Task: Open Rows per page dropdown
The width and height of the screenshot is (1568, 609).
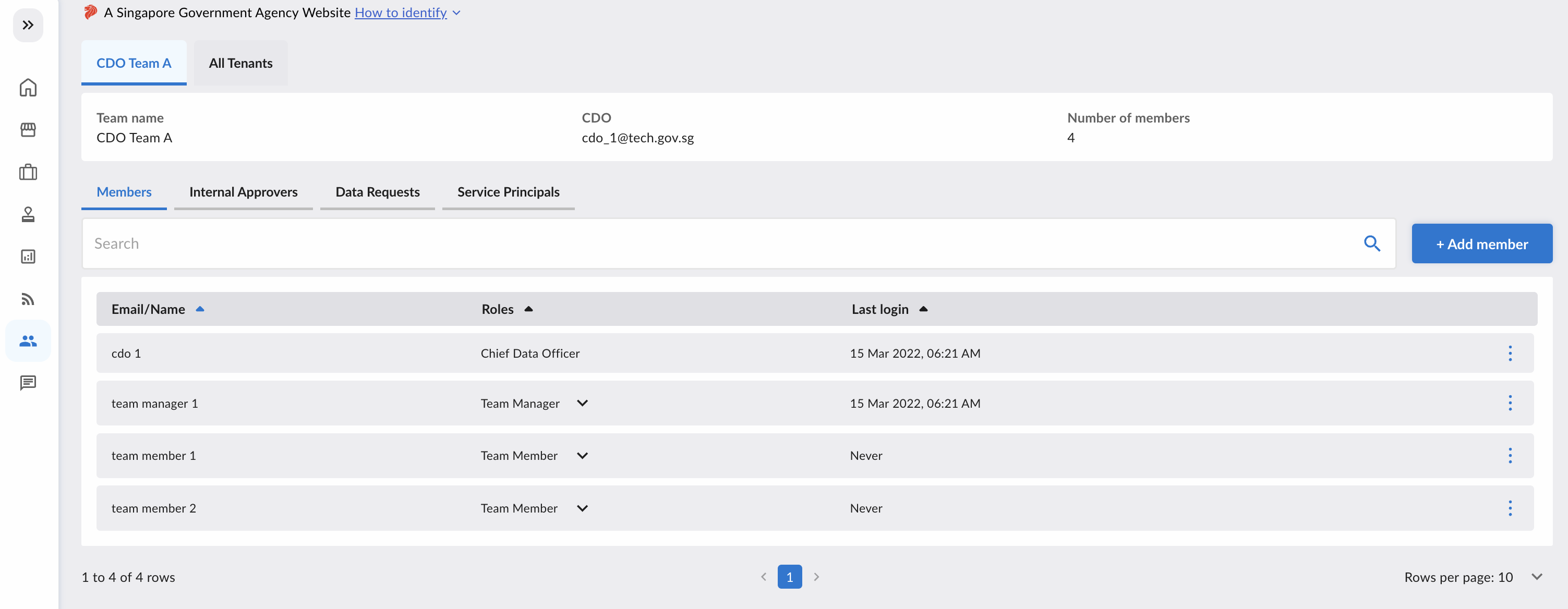Action: pos(1536,577)
